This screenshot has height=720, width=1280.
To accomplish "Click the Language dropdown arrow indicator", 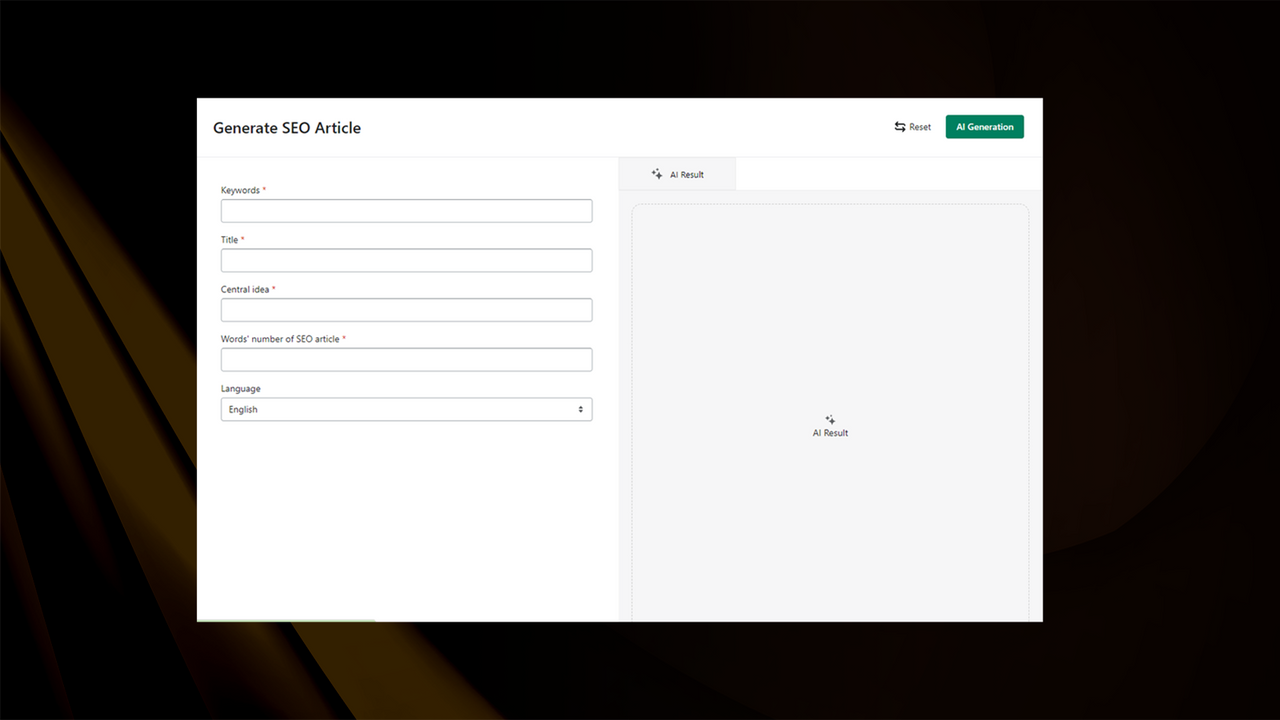I will click(580, 409).
